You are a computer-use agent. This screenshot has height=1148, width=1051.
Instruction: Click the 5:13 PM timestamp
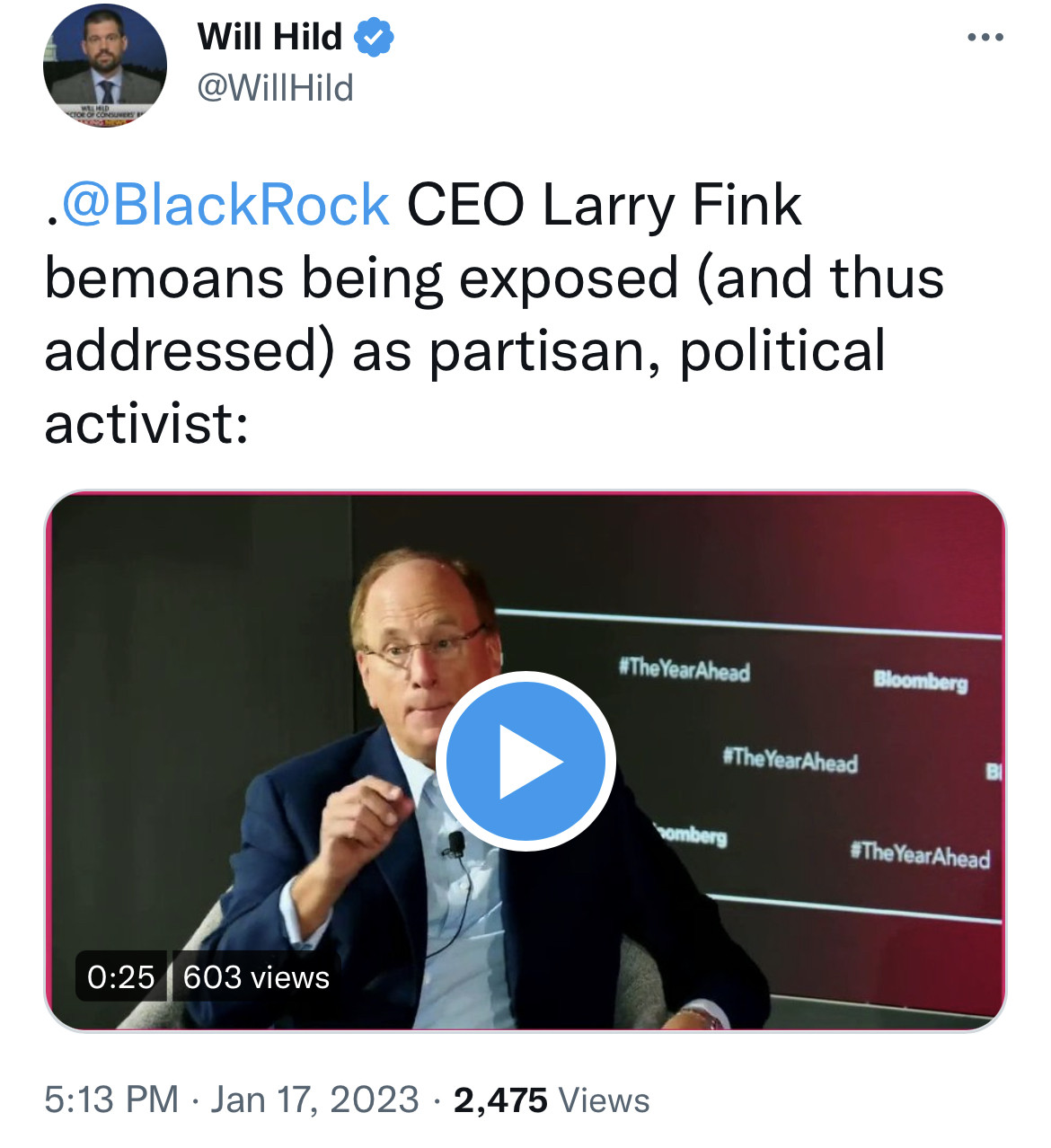[111, 1099]
